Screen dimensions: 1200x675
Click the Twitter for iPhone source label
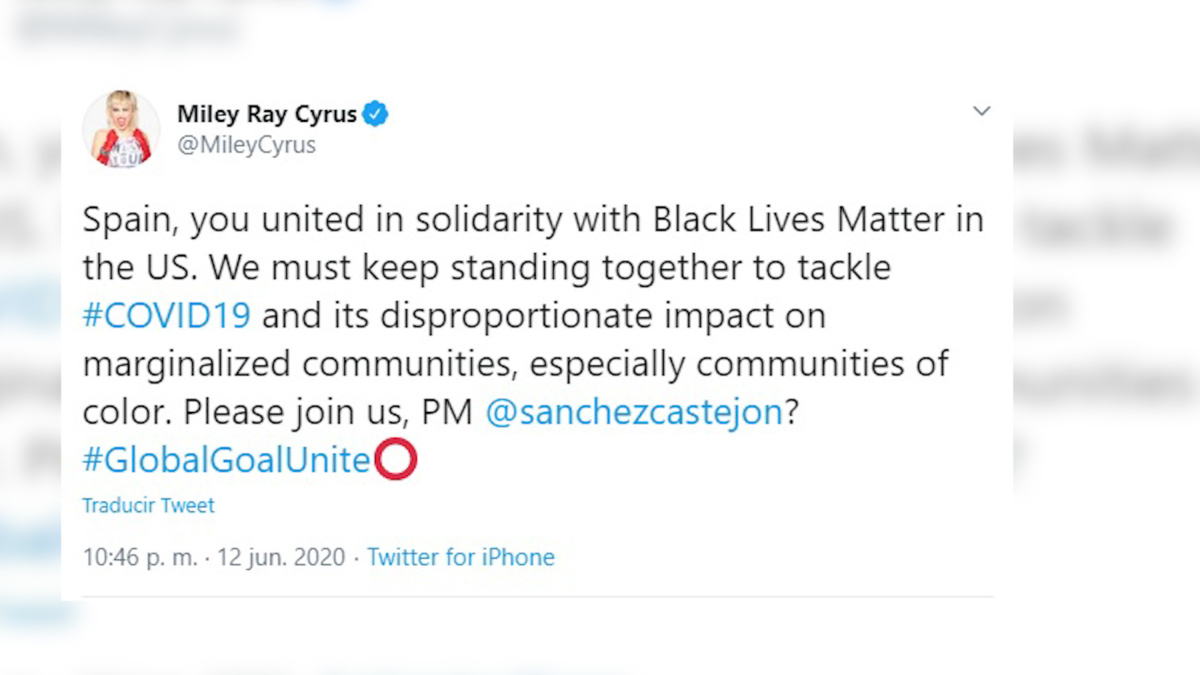pos(461,557)
